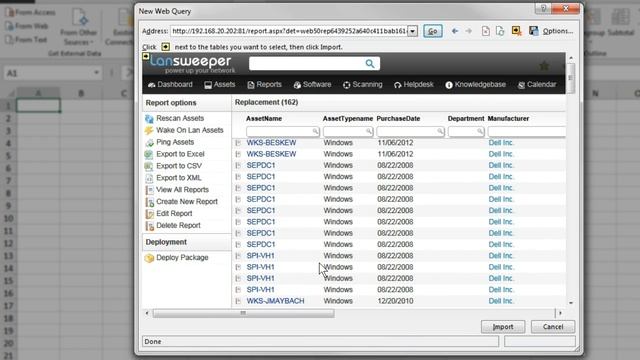Click the Cancel button
This screenshot has height=360, width=640.
pos(553,327)
